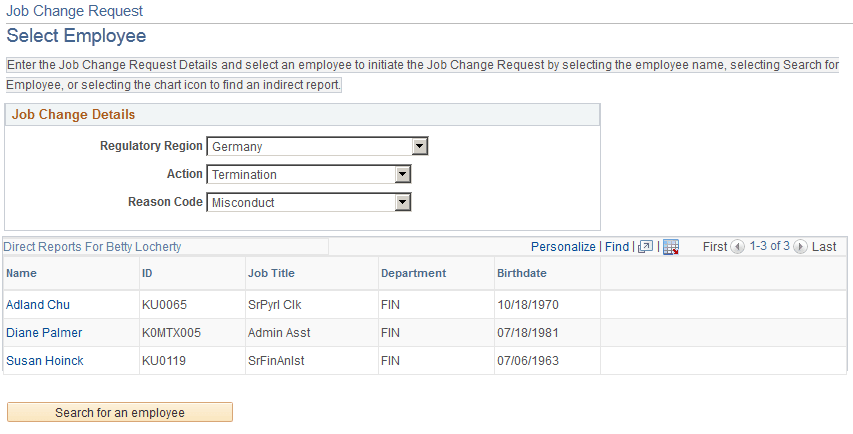Screen dimensions: 853x434
Task: Select employee Susan Hoinck
Action: [x=45, y=361]
